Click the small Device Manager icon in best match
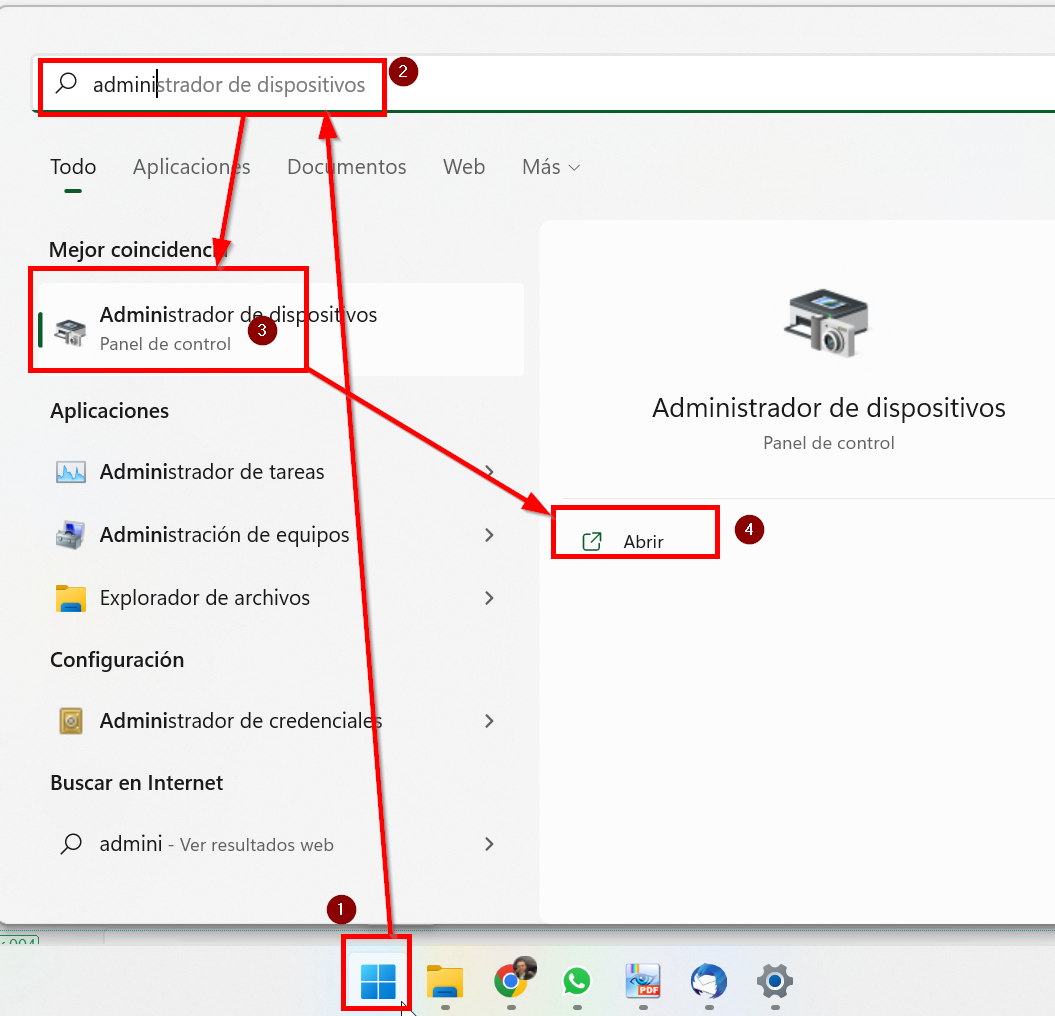 click(71, 332)
